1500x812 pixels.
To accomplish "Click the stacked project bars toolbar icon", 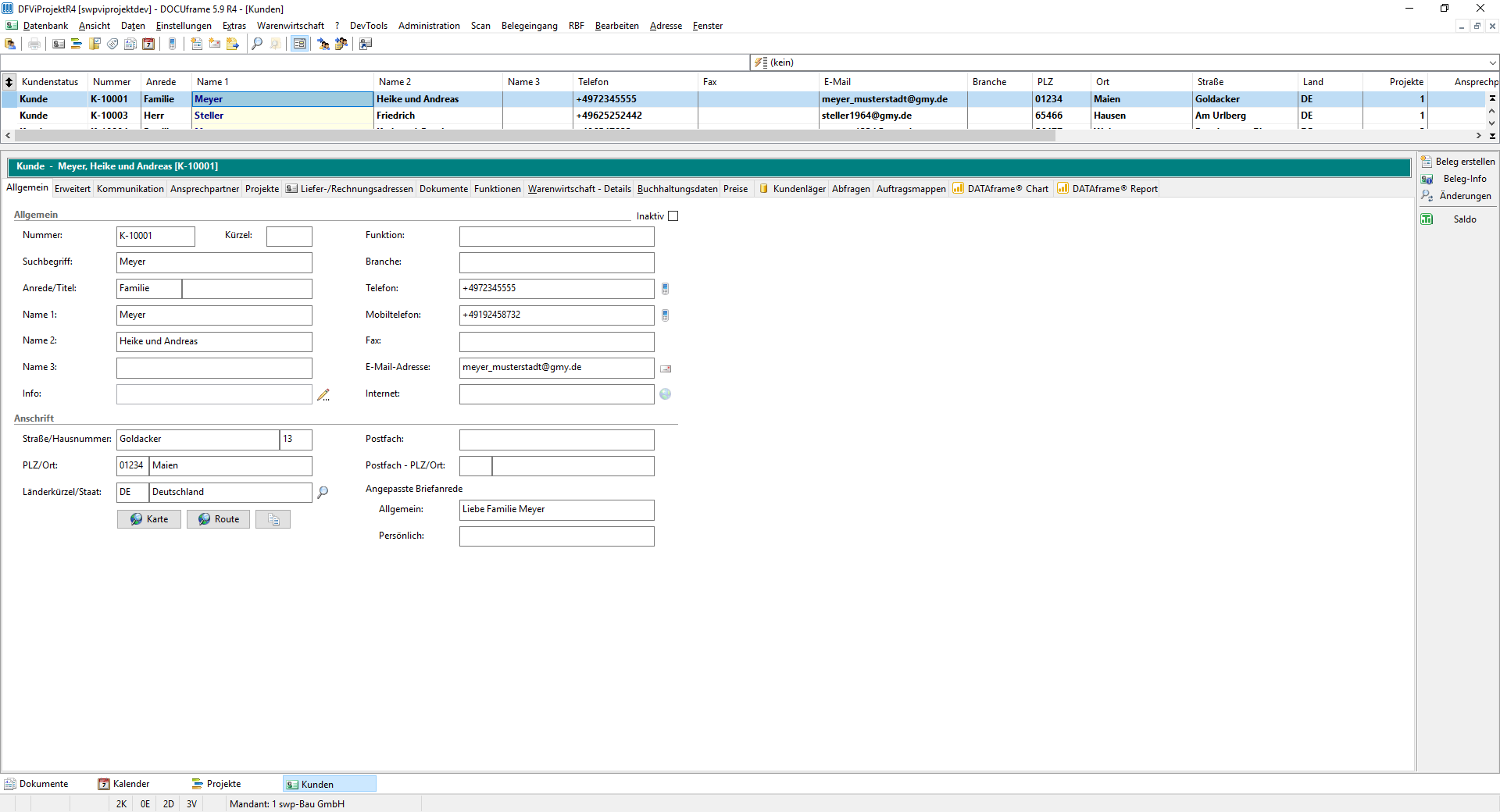I will point(77,44).
